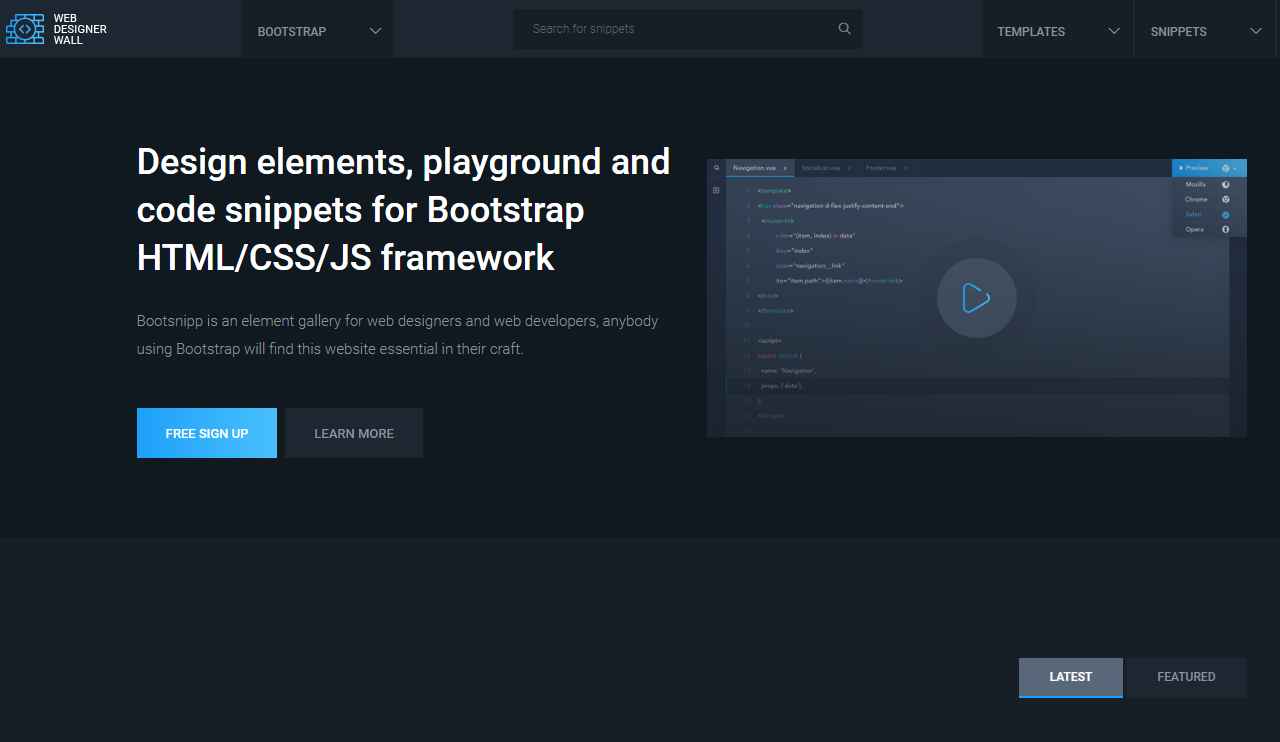Expand the Snippets dropdown chevron
Image resolution: width=1280 pixels, height=742 pixels.
coord(1256,31)
